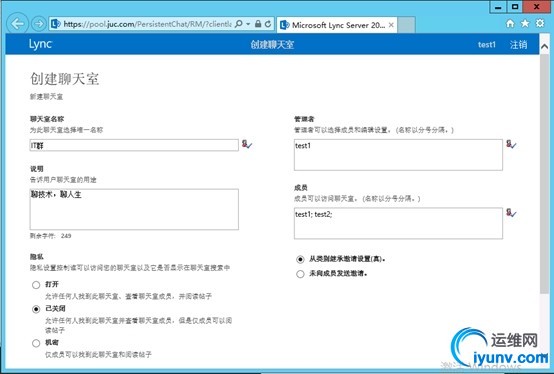Click the chat room name field containing IT群
Viewport: 554px width, 374px height.
(x=134, y=145)
